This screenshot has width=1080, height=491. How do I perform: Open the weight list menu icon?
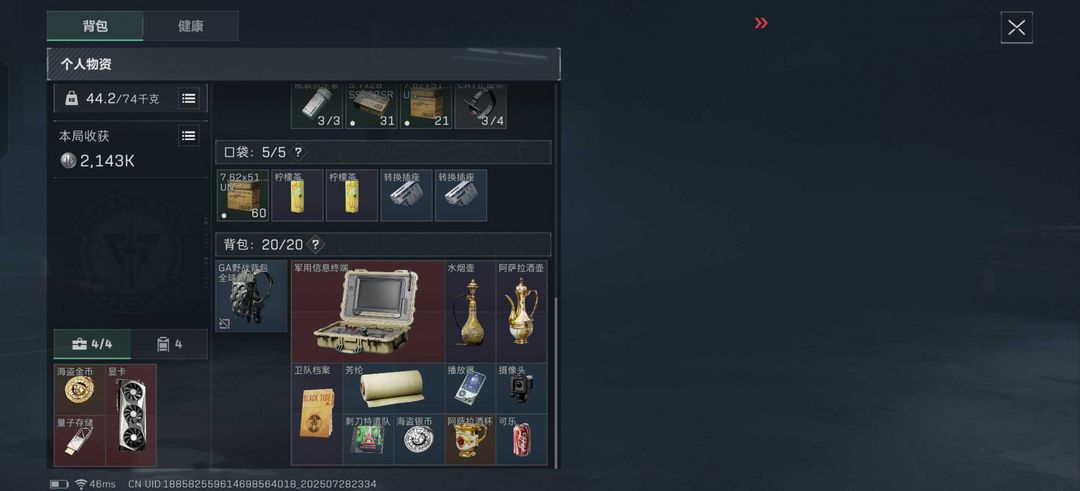click(x=189, y=98)
